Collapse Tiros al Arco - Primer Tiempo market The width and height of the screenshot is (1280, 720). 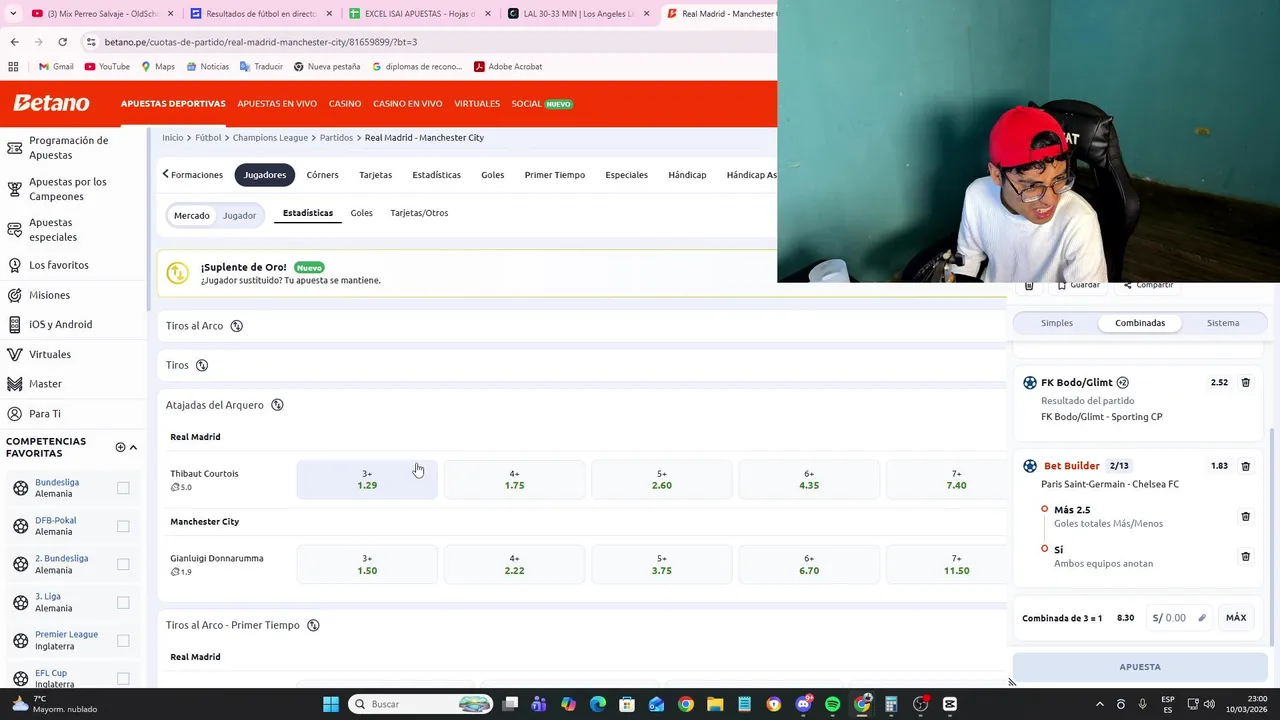pos(582,625)
